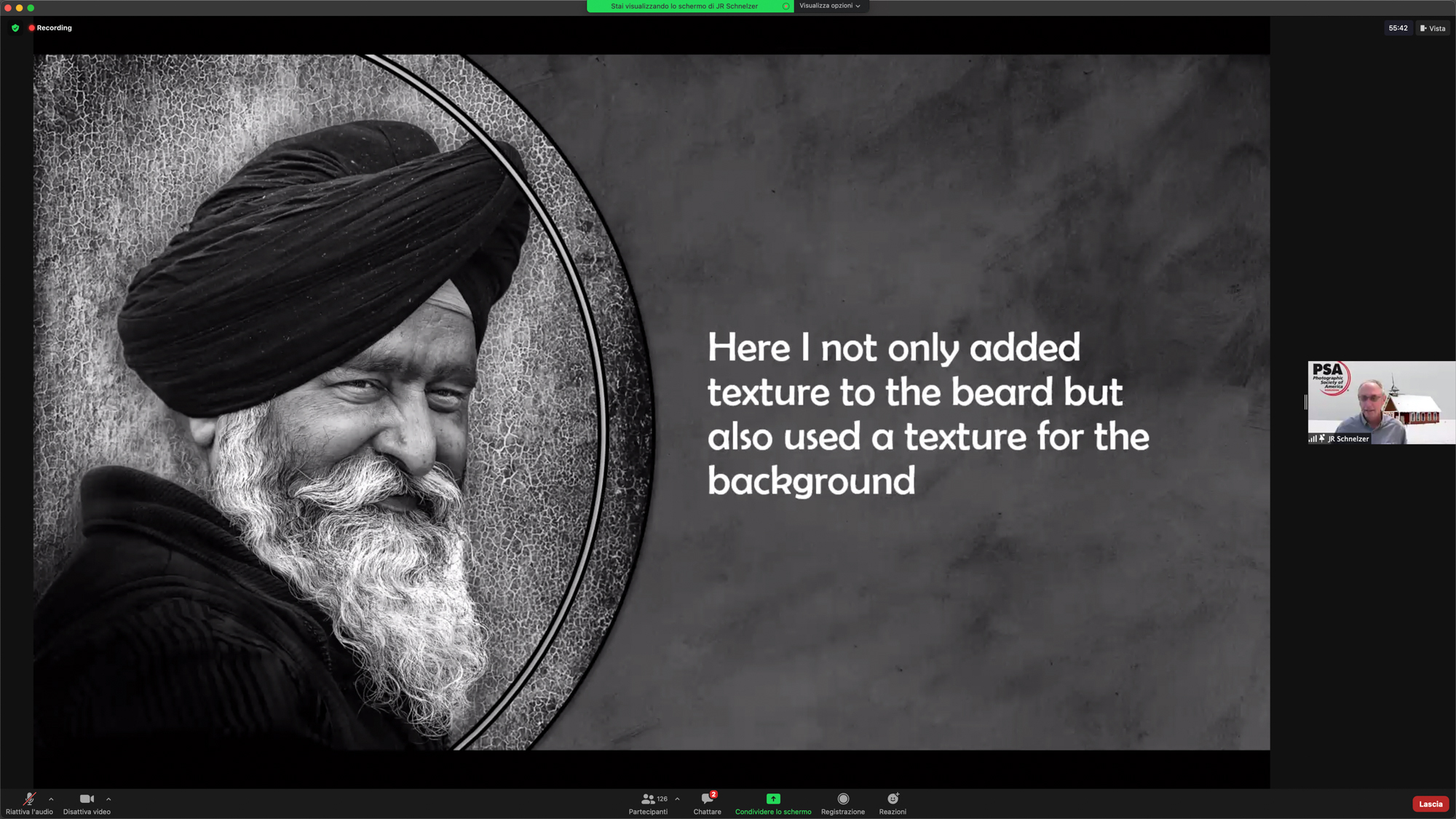The width and height of the screenshot is (1456, 819).
Task: Click the red Lascia button
Action: 1430,804
